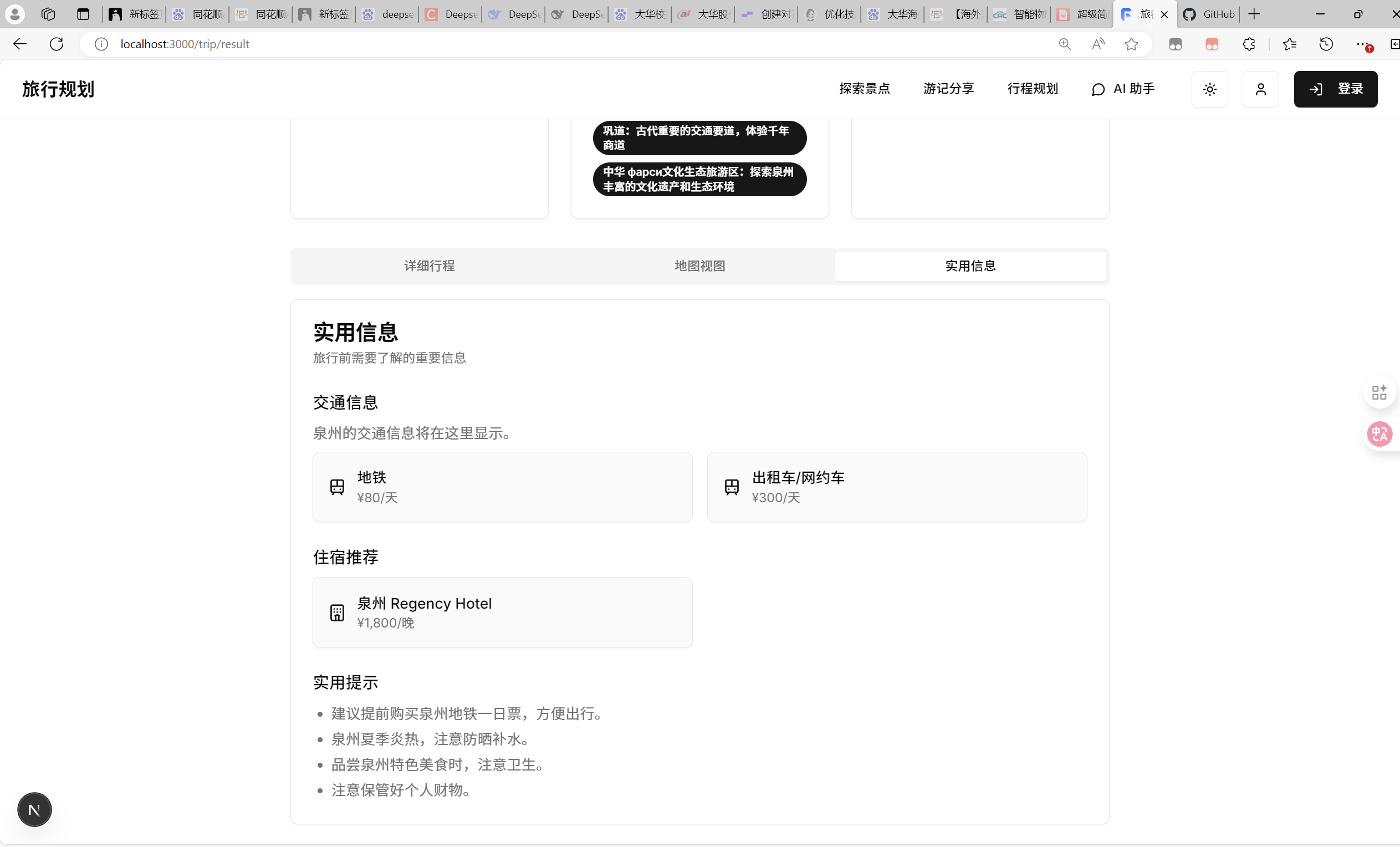Switch to the 详细行程 tab
Screen dimensions: 1400x847
[429, 266]
